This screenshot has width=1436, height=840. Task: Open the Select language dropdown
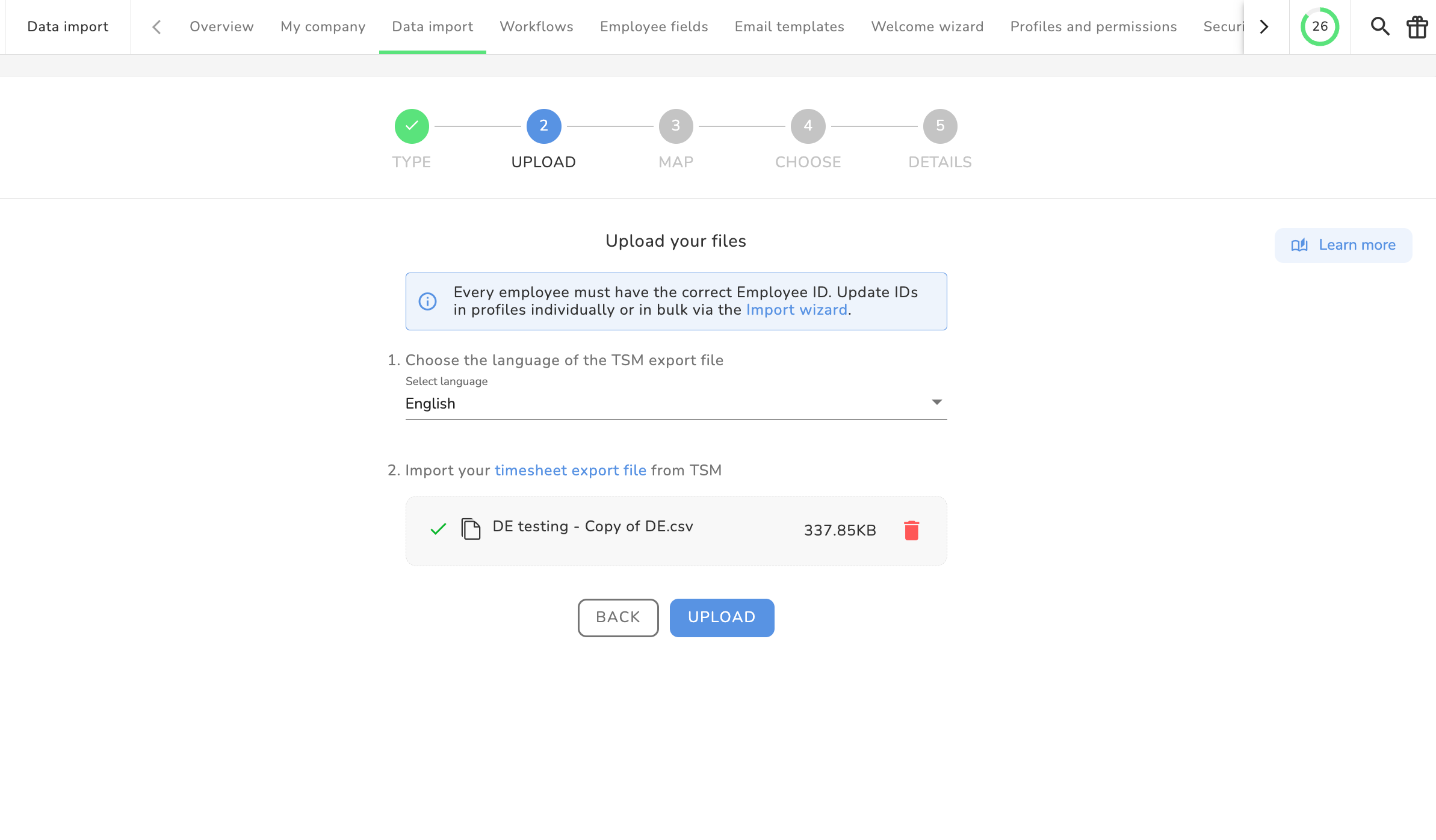(675, 403)
